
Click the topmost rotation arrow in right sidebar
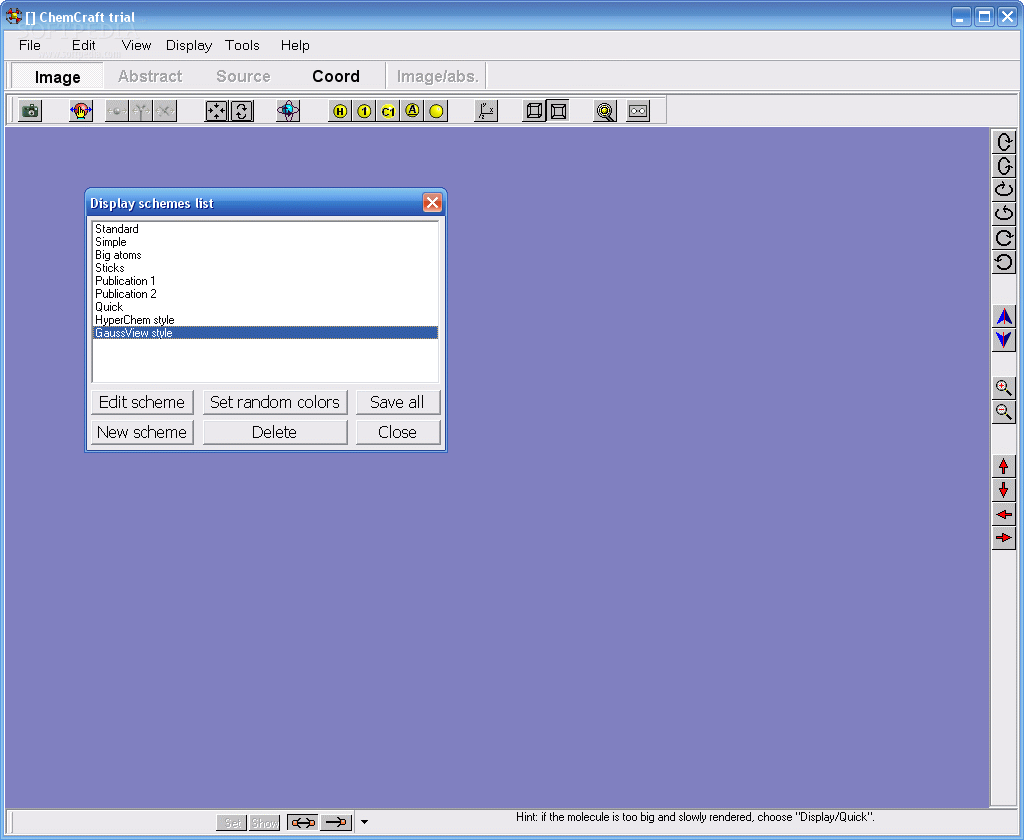[1004, 142]
